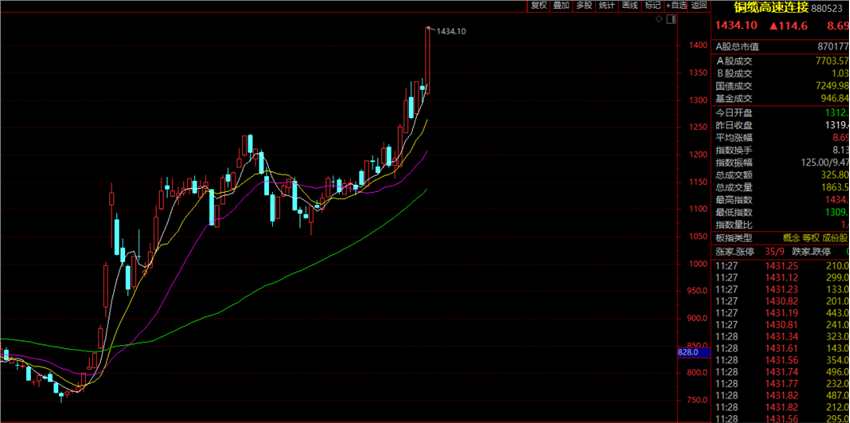Select the A股总市值 row
This screenshot has width=850, height=423.
tap(781, 47)
